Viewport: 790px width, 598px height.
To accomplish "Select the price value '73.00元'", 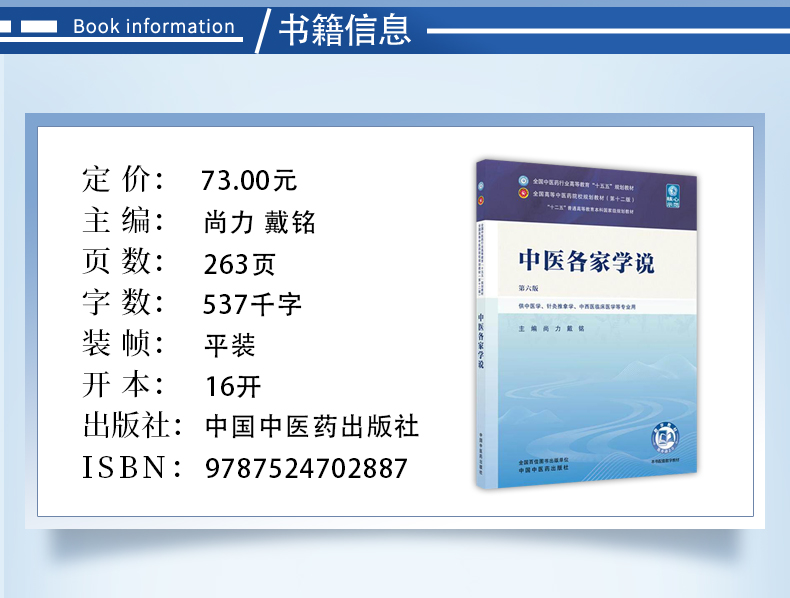I will coord(249,180).
